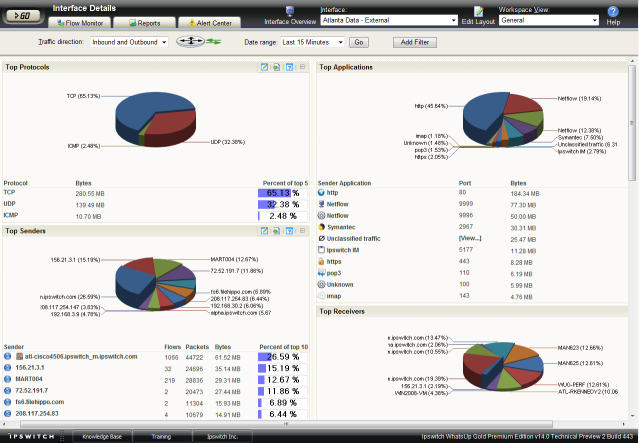This screenshot has height=443, width=639.
Task: Click the http slice in Top Applications pie
Action: click(x=483, y=112)
